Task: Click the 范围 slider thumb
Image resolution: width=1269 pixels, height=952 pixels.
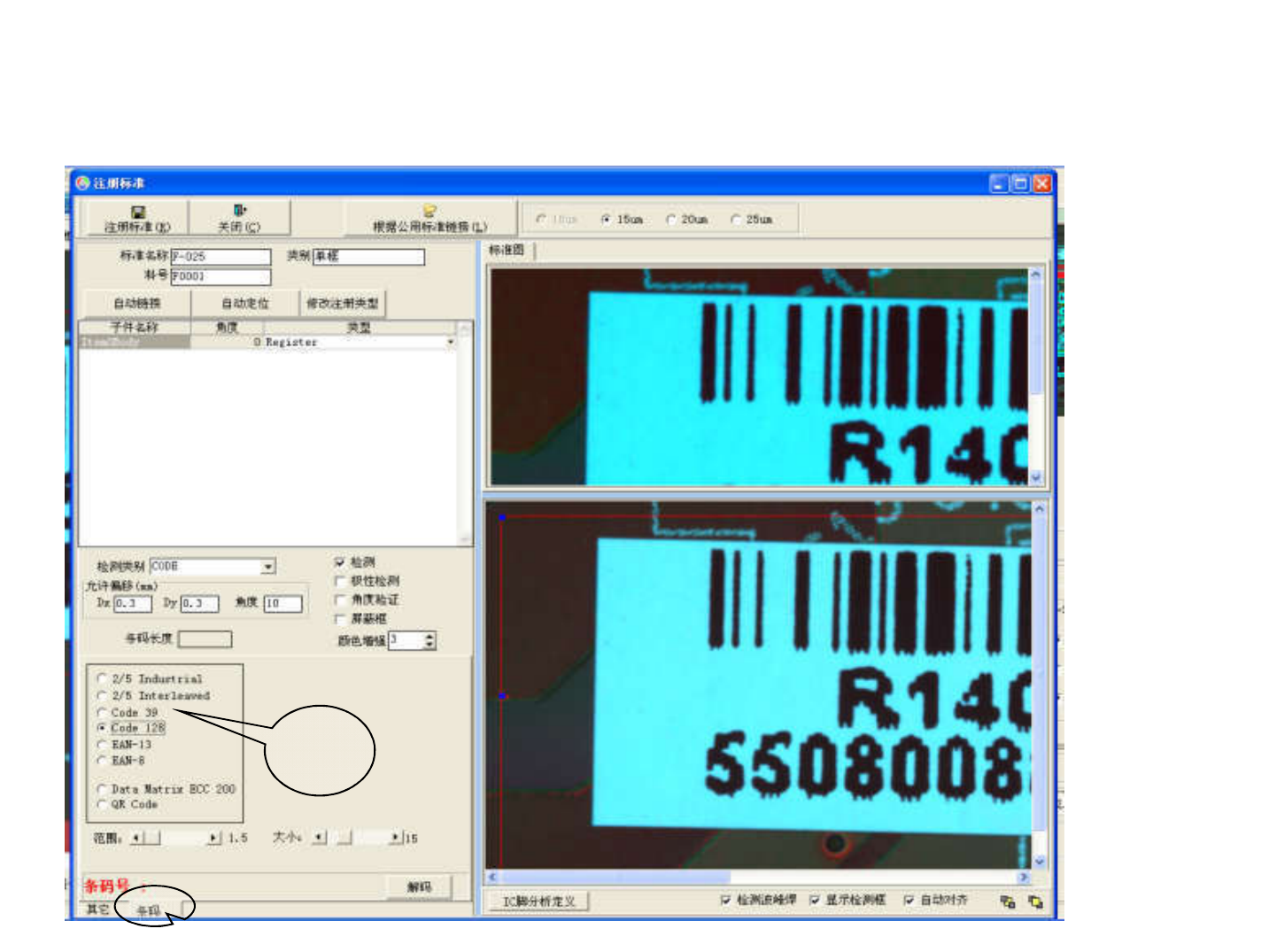Action: 152,838
